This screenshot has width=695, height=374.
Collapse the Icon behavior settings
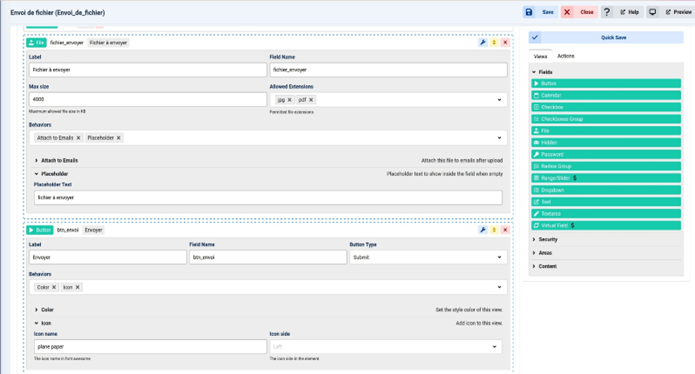pos(43,323)
